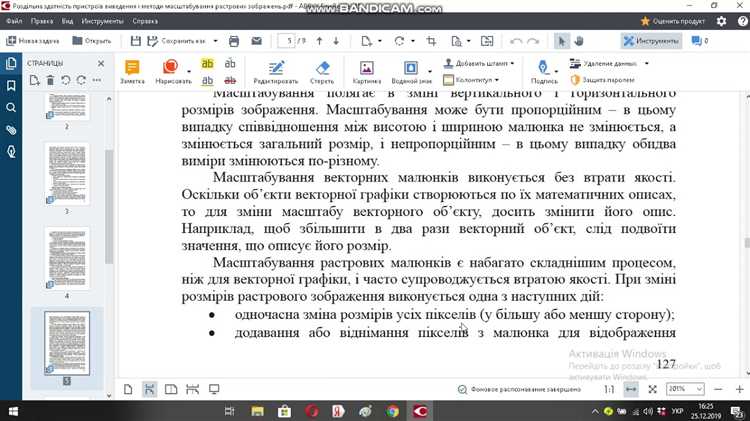750x421 pixels.
Task: Select the yellow highlight text tool
Action: pos(207,64)
